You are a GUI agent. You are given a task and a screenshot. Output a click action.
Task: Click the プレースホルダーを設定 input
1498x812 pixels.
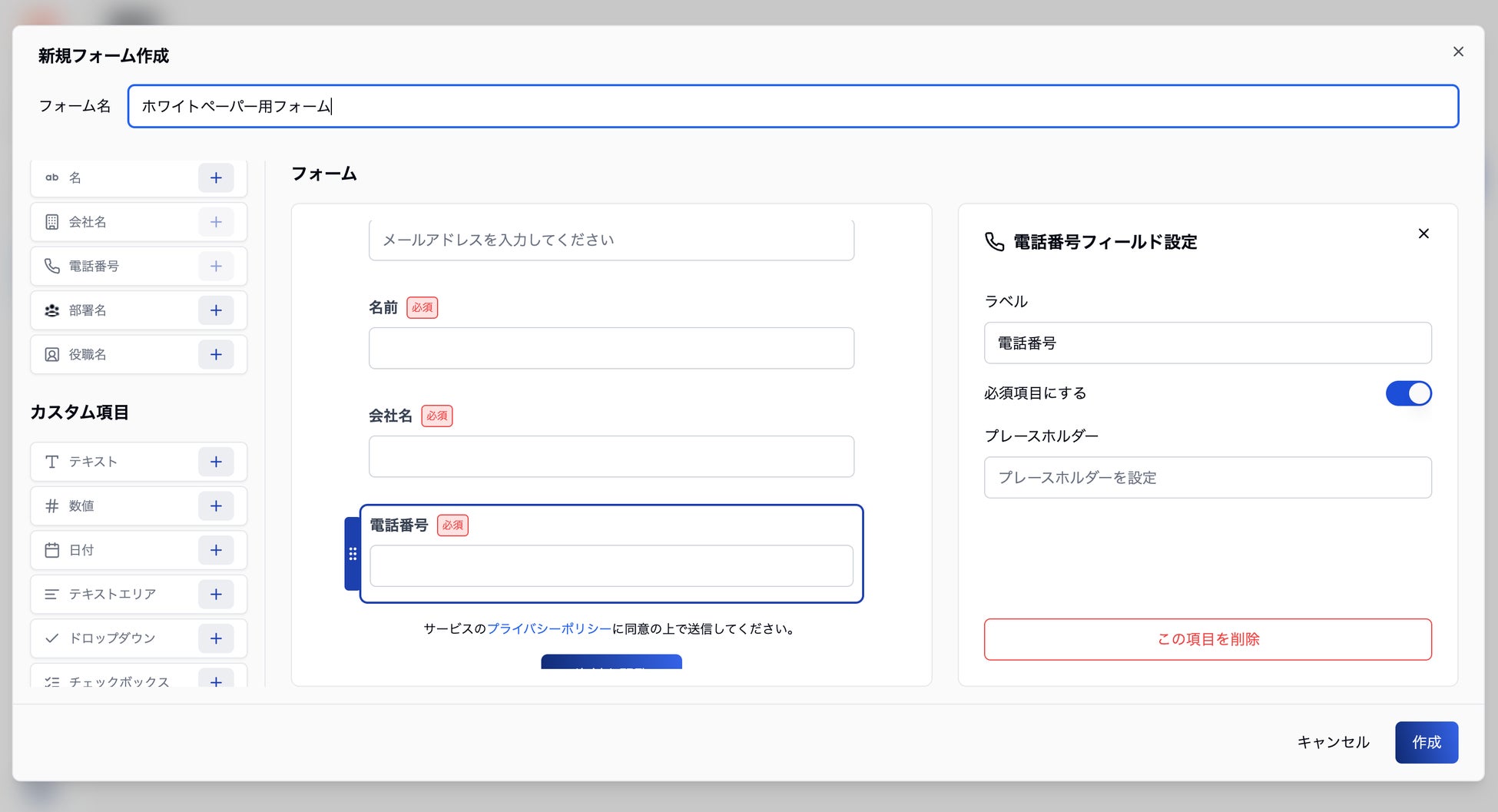point(1207,478)
